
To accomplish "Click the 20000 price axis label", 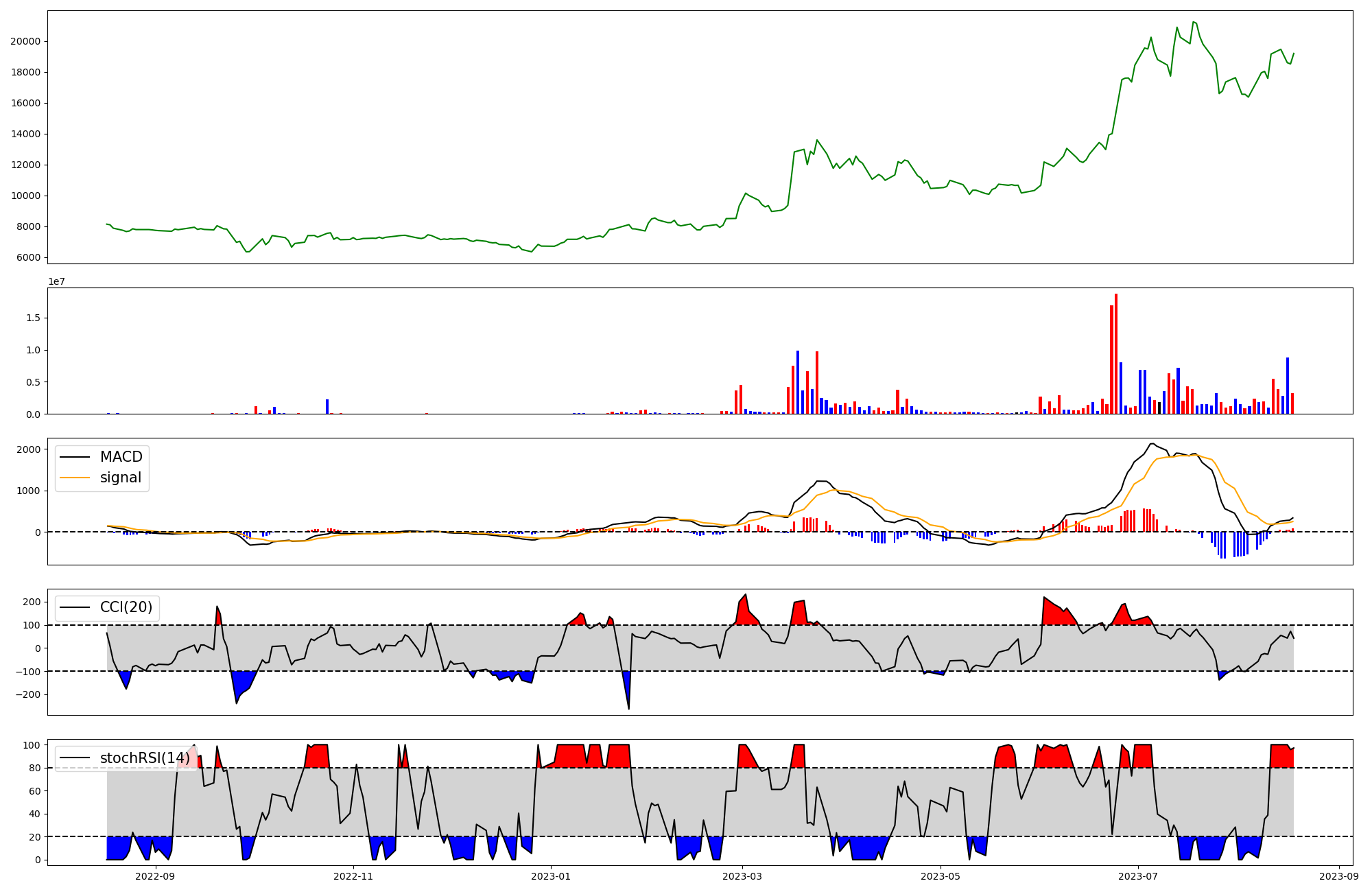I will pyautogui.click(x=25, y=41).
